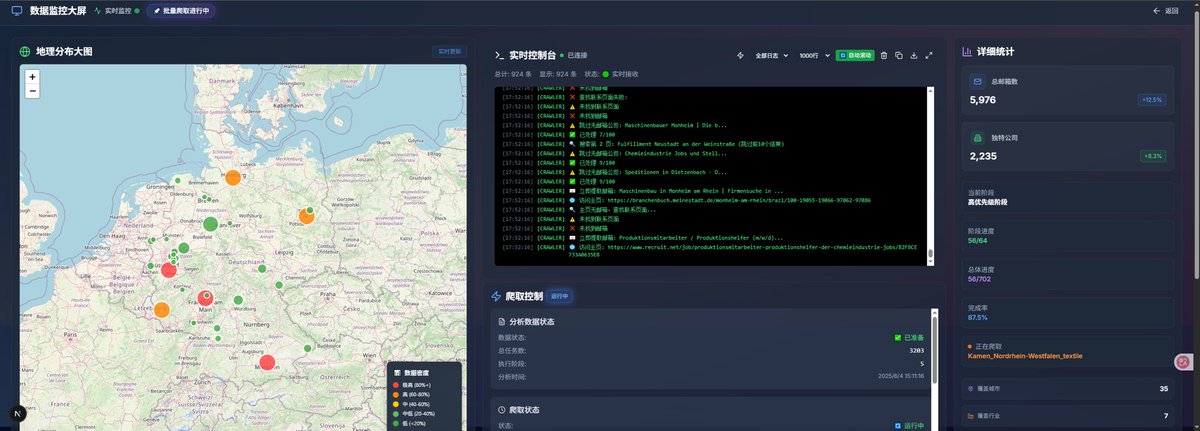Click the 数据密度 legend icon
The width and height of the screenshot is (1200, 431).
tap(397, 372)
